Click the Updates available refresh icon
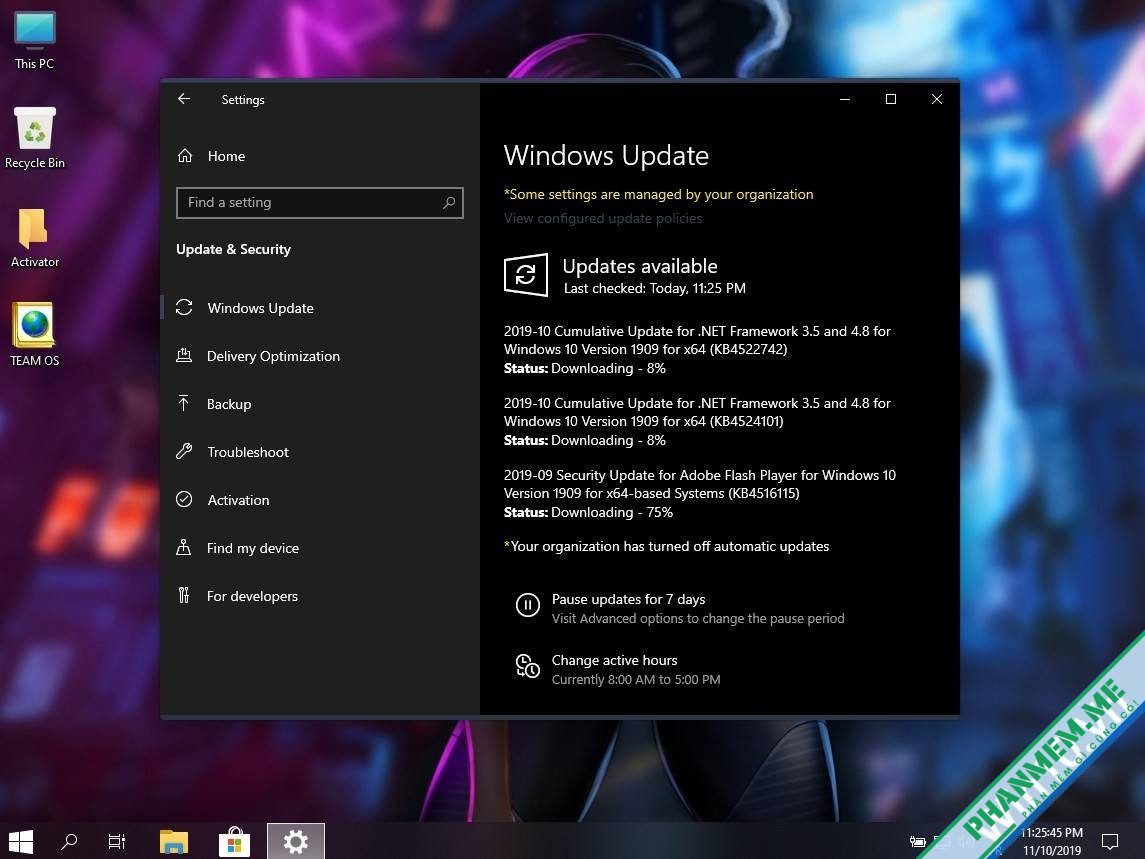 pyautogui.click(x=526, y=275)
